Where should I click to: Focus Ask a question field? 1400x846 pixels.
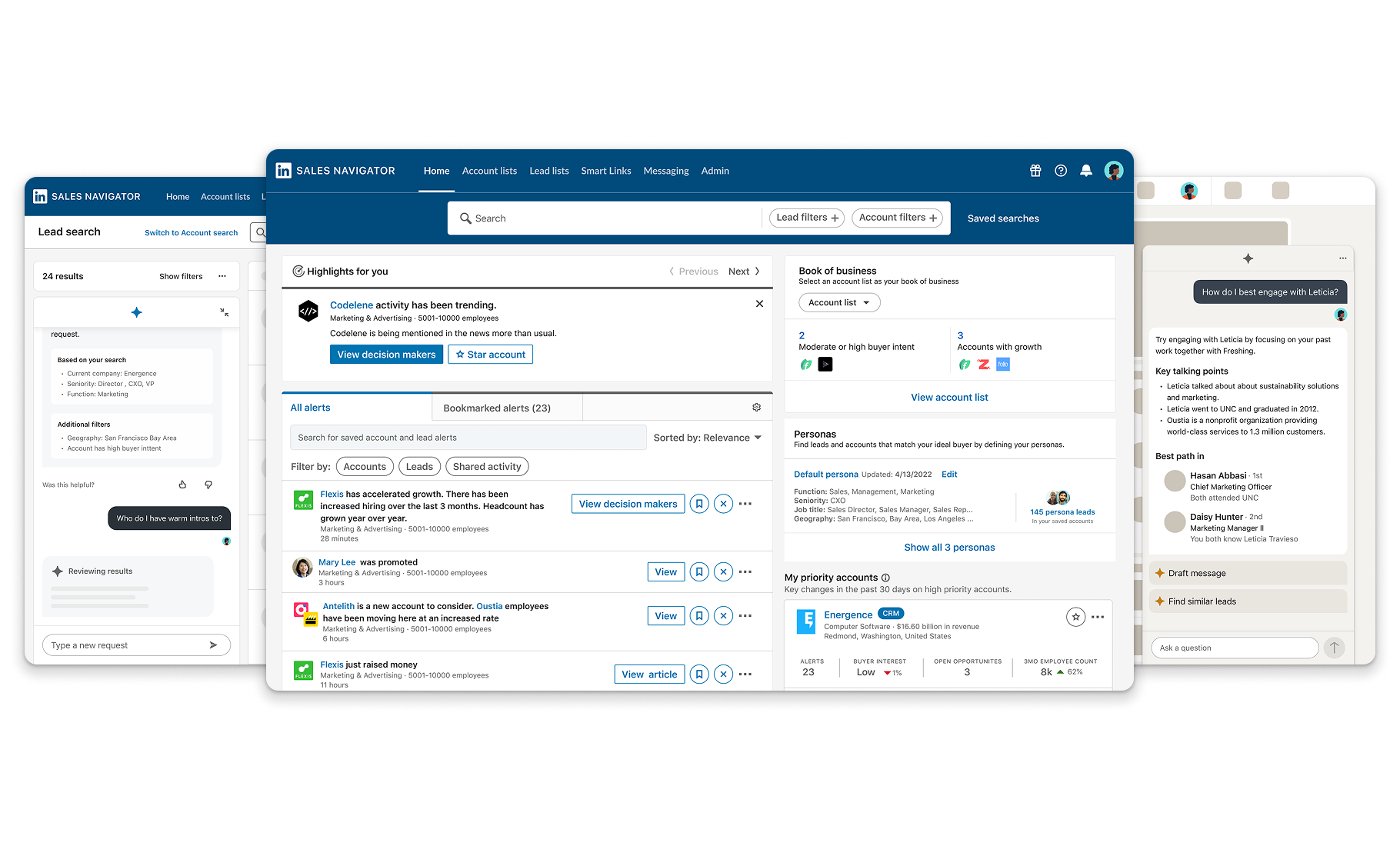[x=1234, y=648]
